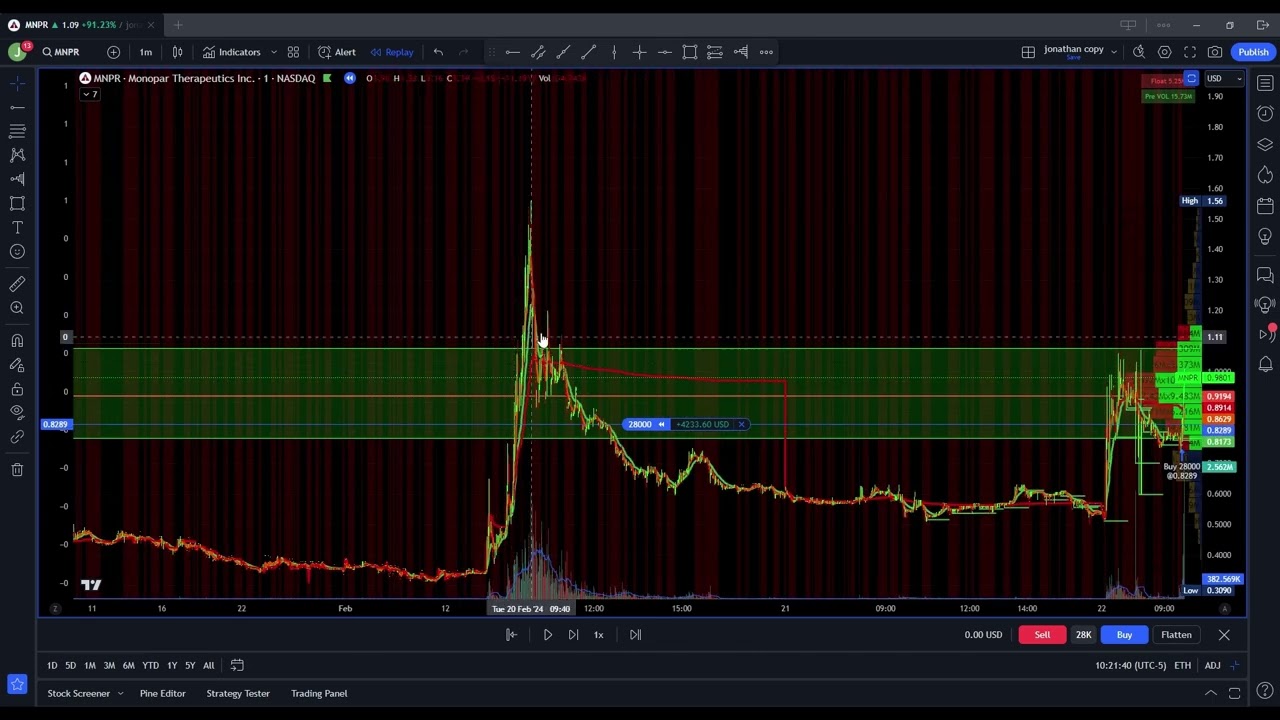
Task: Select the YTD date range
Action: [150, 665]
